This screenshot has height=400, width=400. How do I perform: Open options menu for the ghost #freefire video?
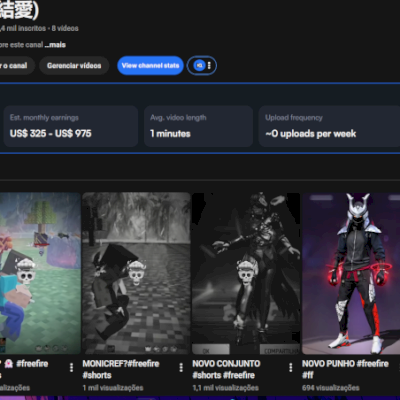click(71, 367)
